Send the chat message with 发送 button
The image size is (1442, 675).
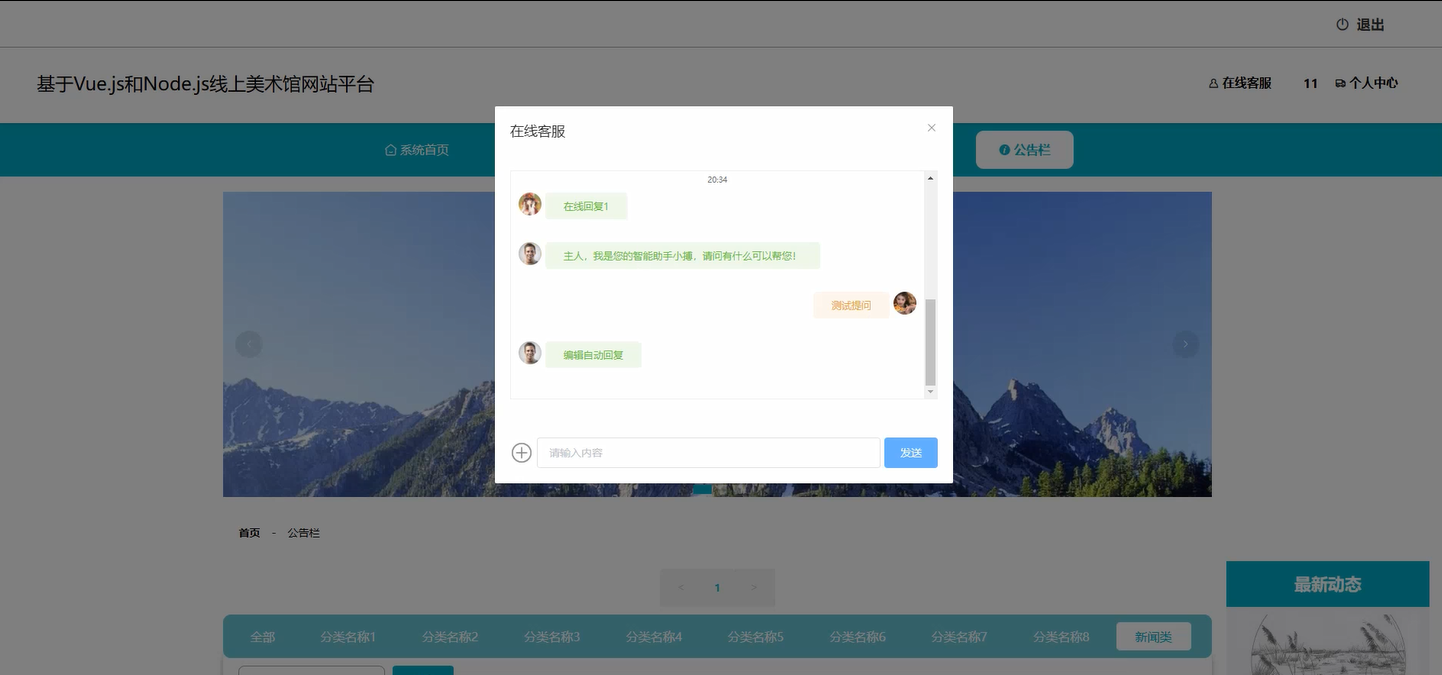pyautogui.click(x=910, y=452)
